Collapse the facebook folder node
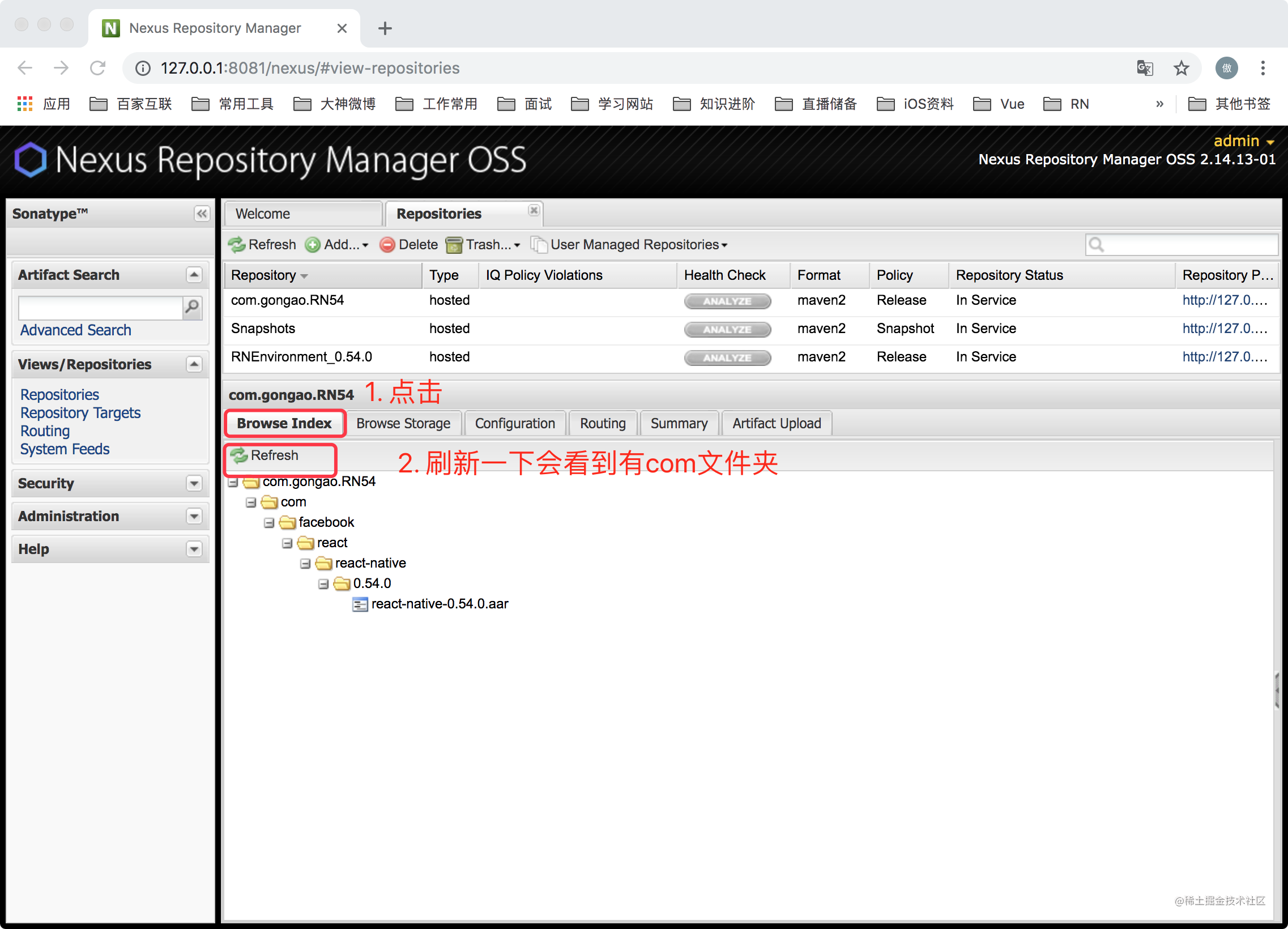1288x929 pixels. tap(269, 523)
